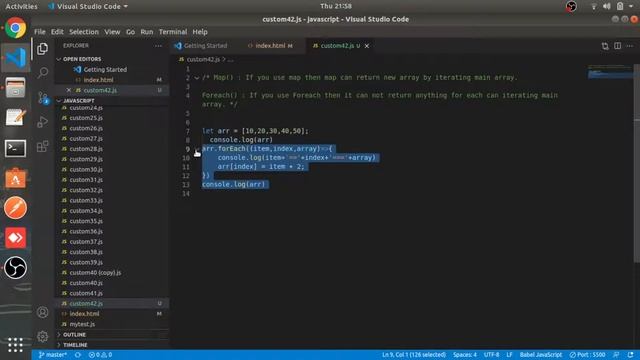The height and width of the screenshot is (360, 640).
Task: Open the Visual Studio Code app menu dropdown
Action: click(88, 6)
